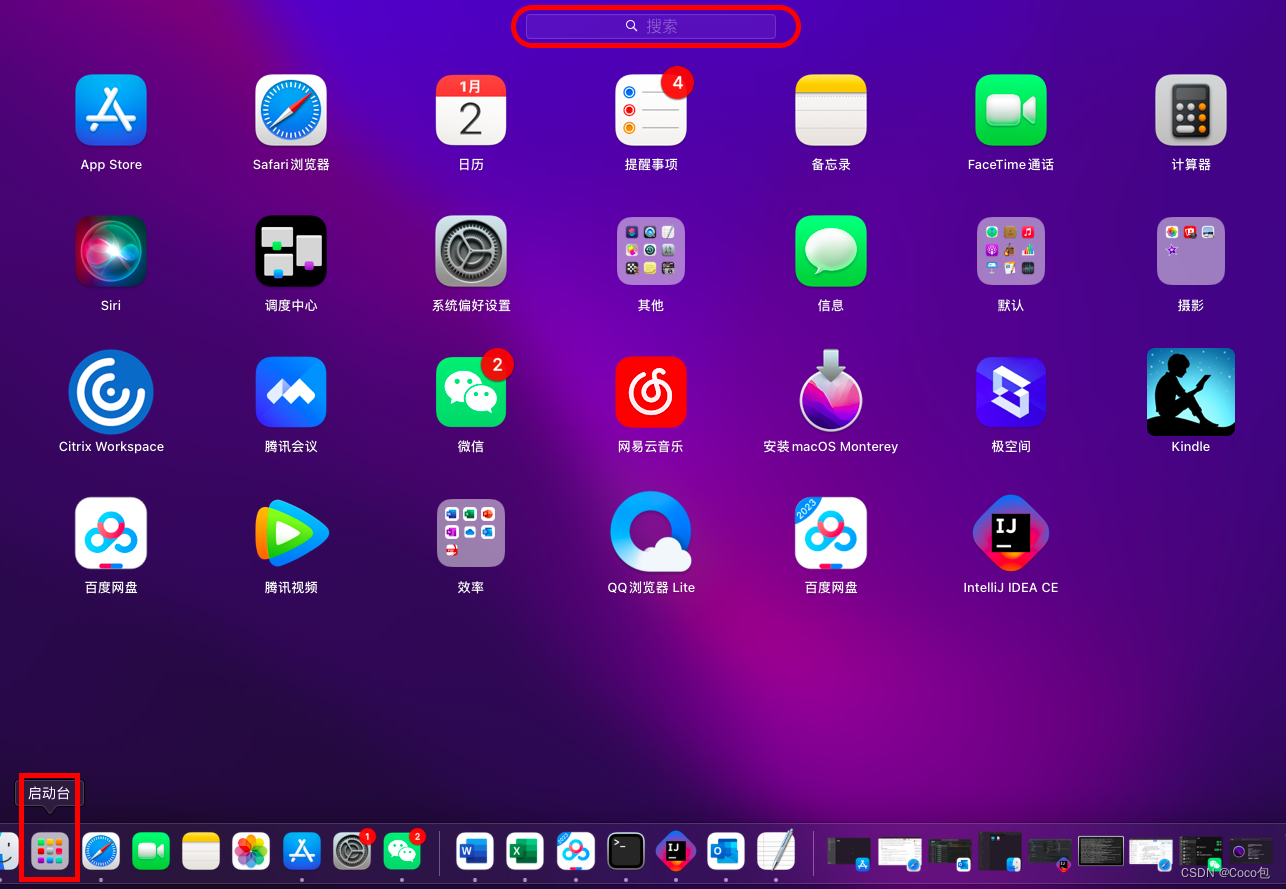
Task: Open Photos from the Dock
Action: [x=251, y=851]
